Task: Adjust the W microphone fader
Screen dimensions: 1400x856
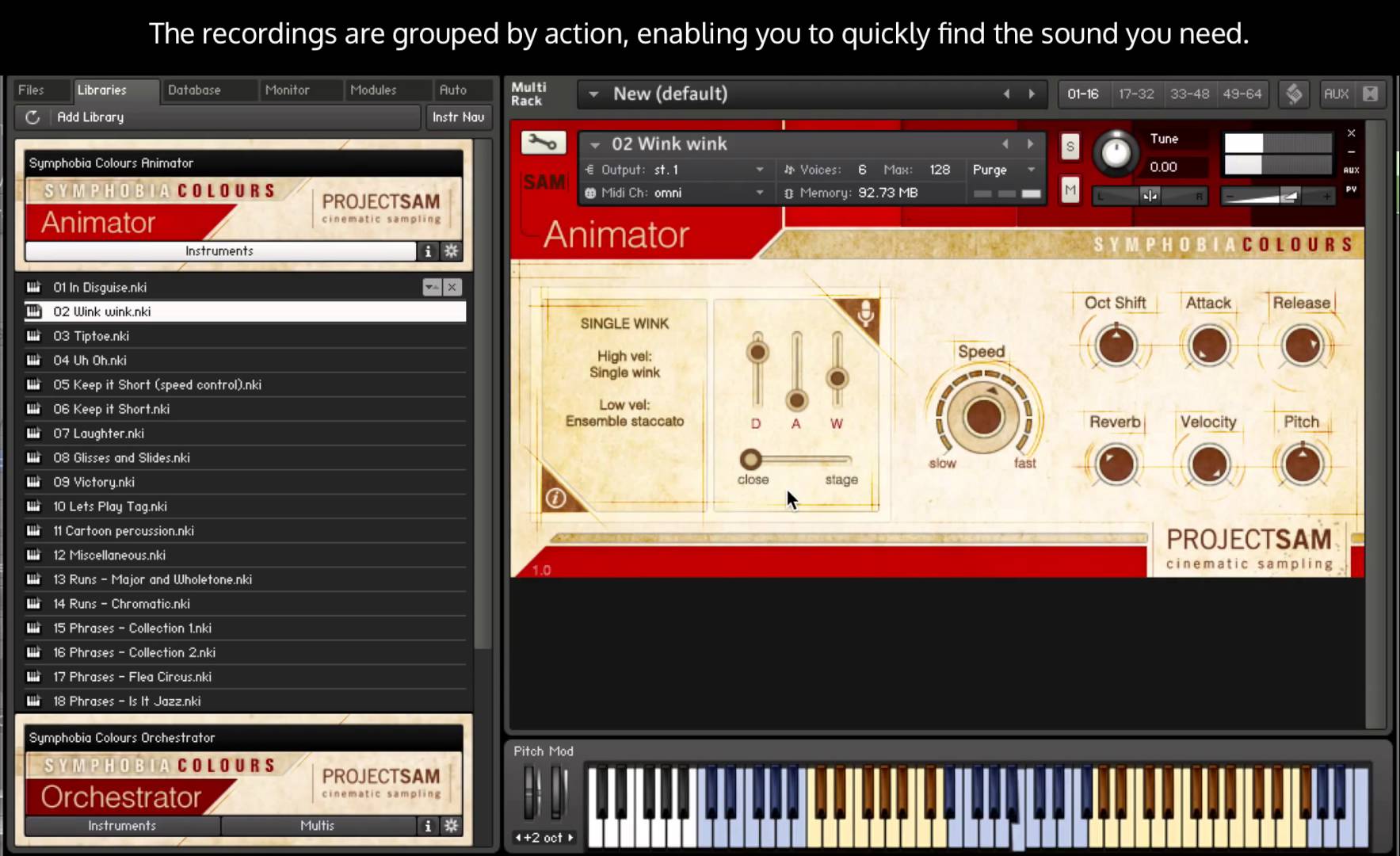Action: click(x=837, y=378)
